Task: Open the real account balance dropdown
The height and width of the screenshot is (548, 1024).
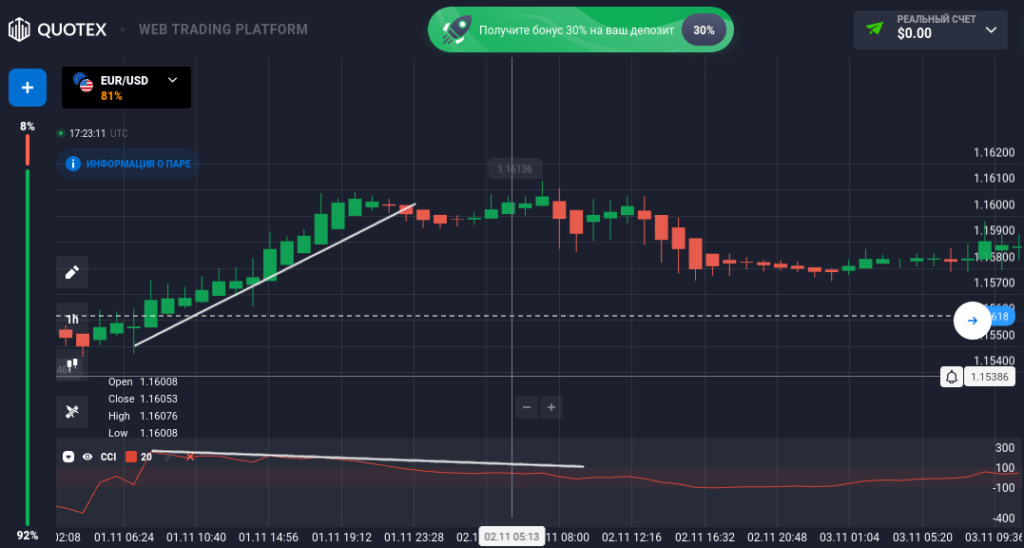Action: [x=991, y=29]
